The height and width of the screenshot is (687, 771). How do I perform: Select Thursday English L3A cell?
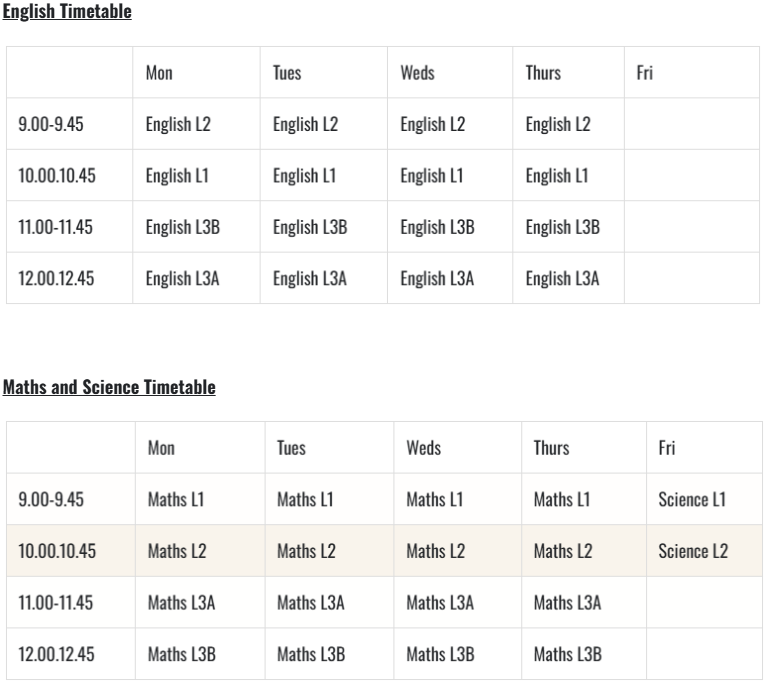point(562,279)
